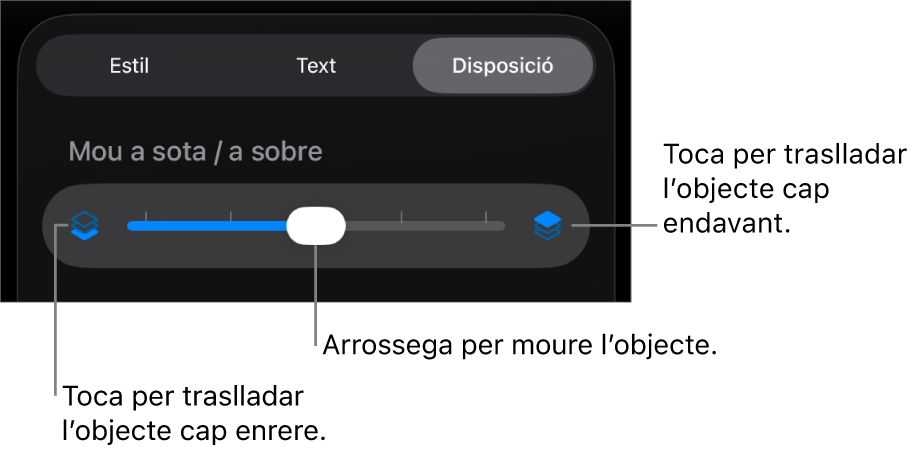915x455 pixels.
Task: Click the leftmost tick mark above slider
Action: pyautogui.click(x=146, y=216)
